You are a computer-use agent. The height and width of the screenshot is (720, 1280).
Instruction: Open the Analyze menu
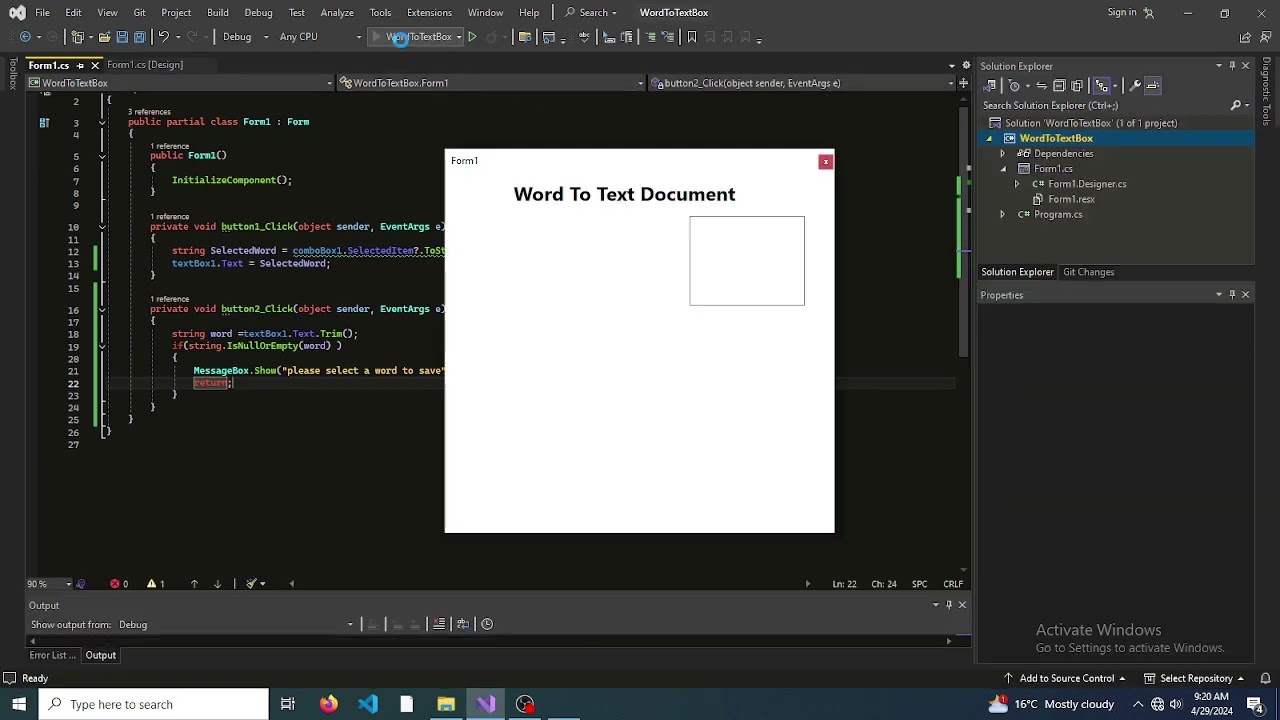tap(337, 12)
